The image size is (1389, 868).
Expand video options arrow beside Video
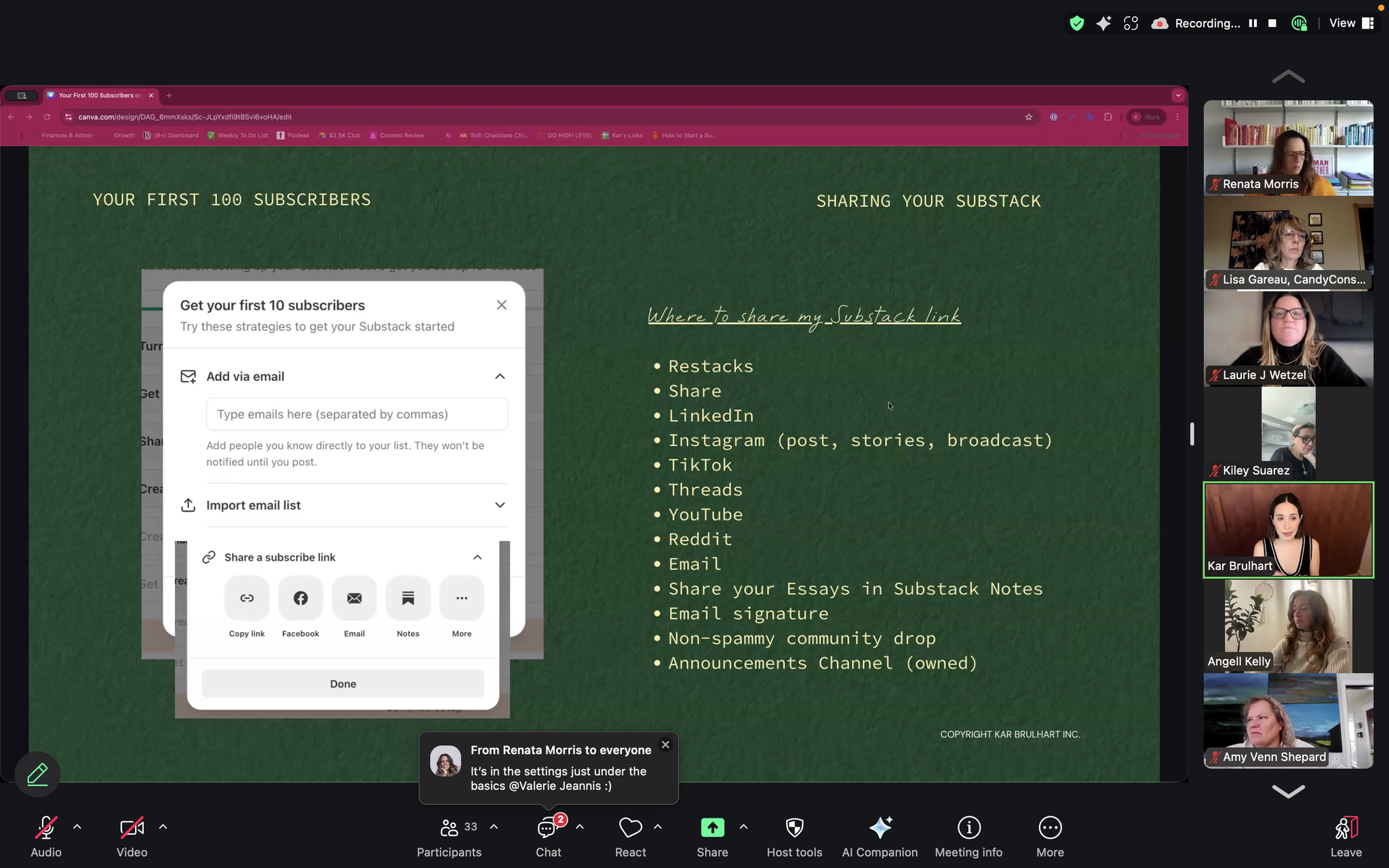(x=163, y=827)
